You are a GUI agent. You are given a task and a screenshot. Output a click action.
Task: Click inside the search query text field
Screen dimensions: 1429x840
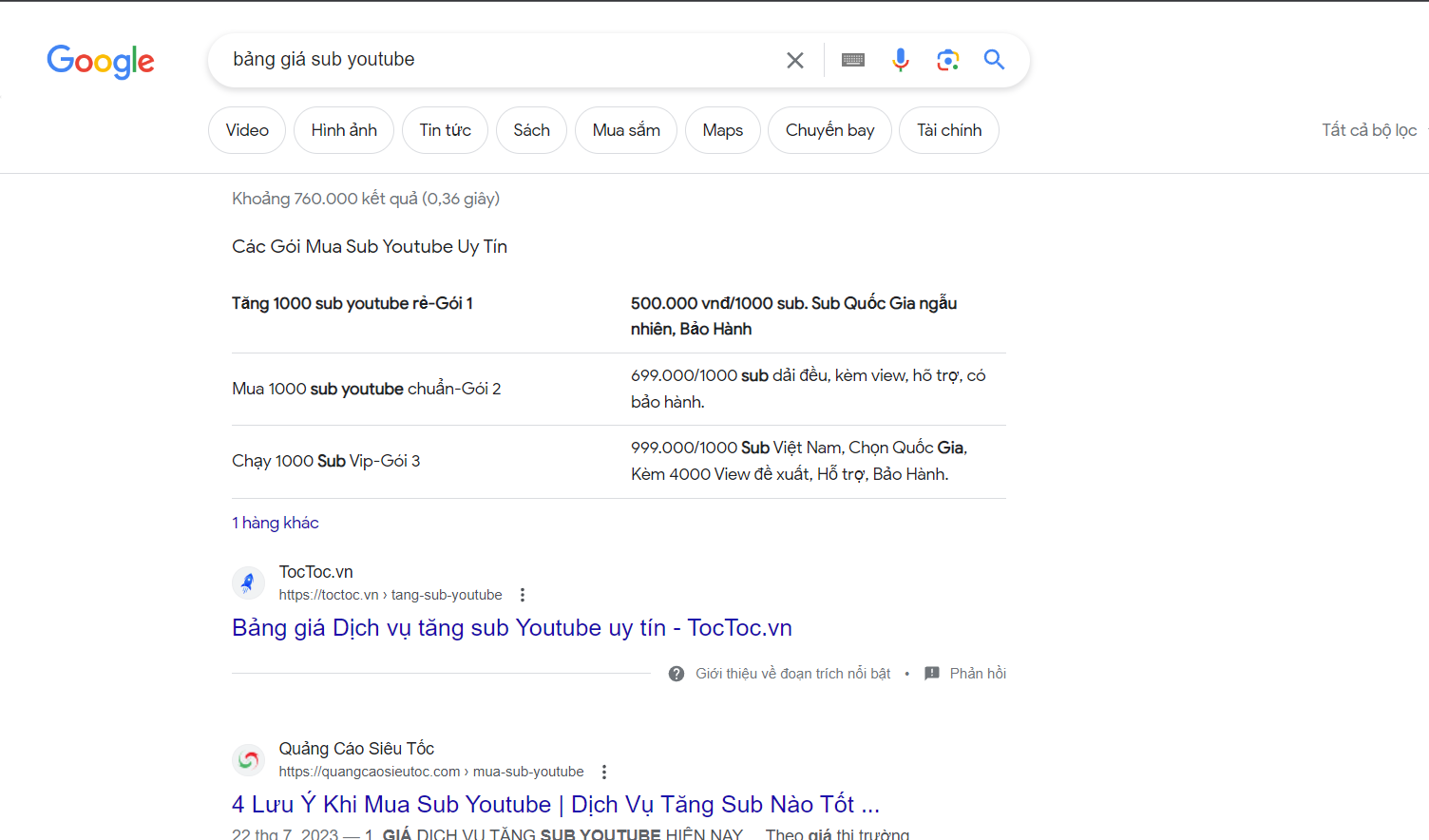(494, 60)
